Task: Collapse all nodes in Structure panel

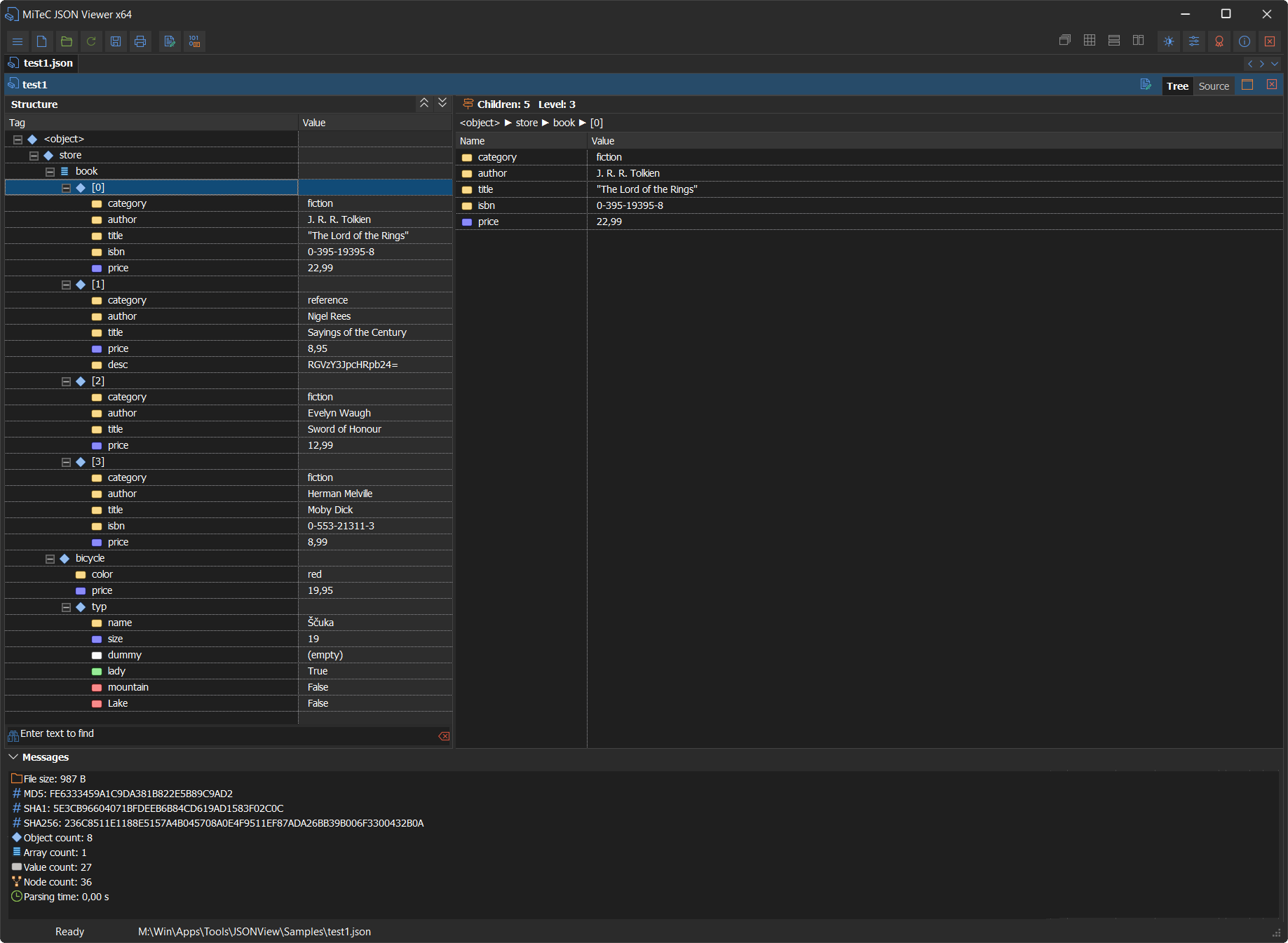Action: [x=424, y=103]
